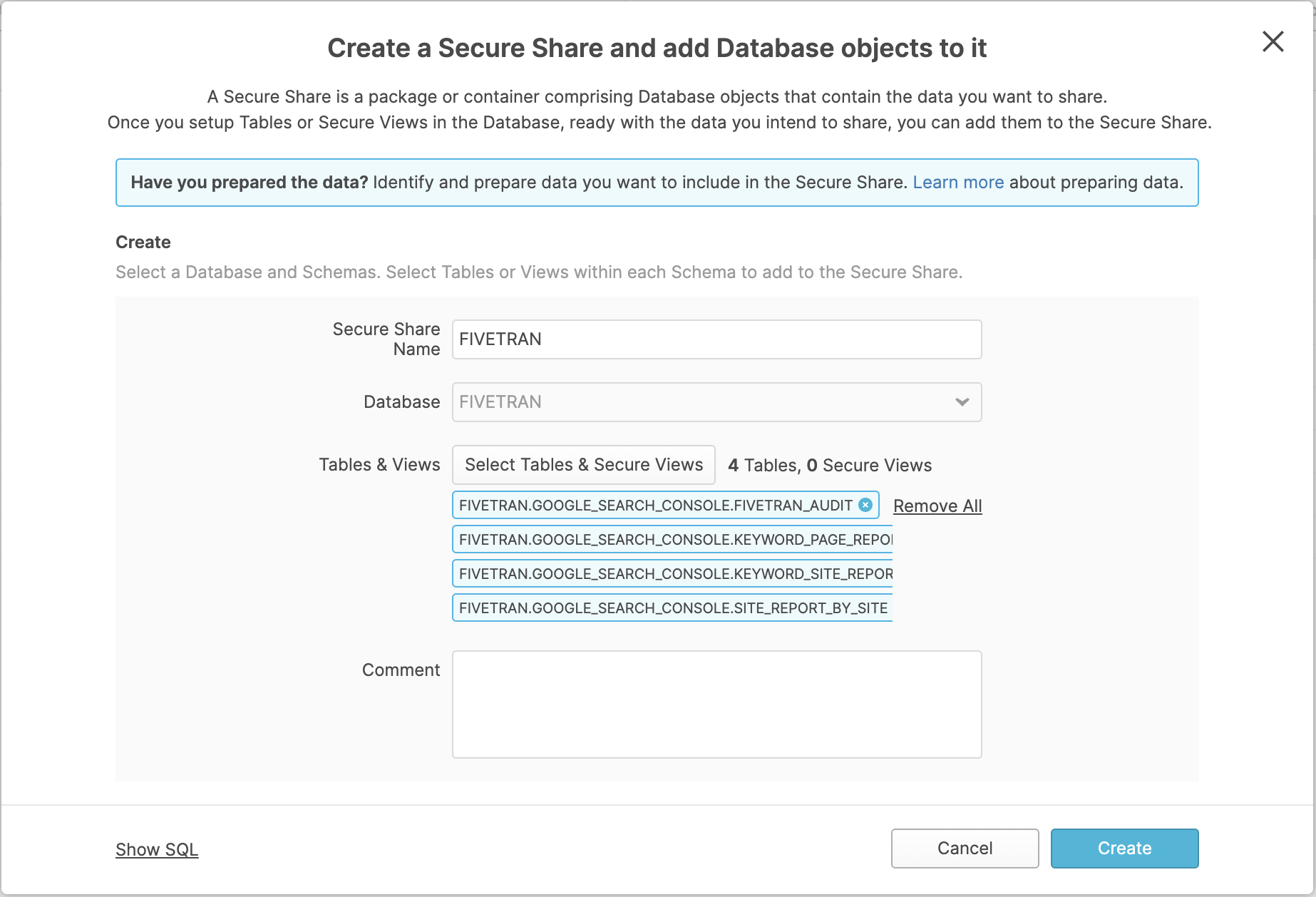Select the KEYWORD_SITE_REPORT table chip
The height and width of the screenshot is (897, 1316).
672,573
